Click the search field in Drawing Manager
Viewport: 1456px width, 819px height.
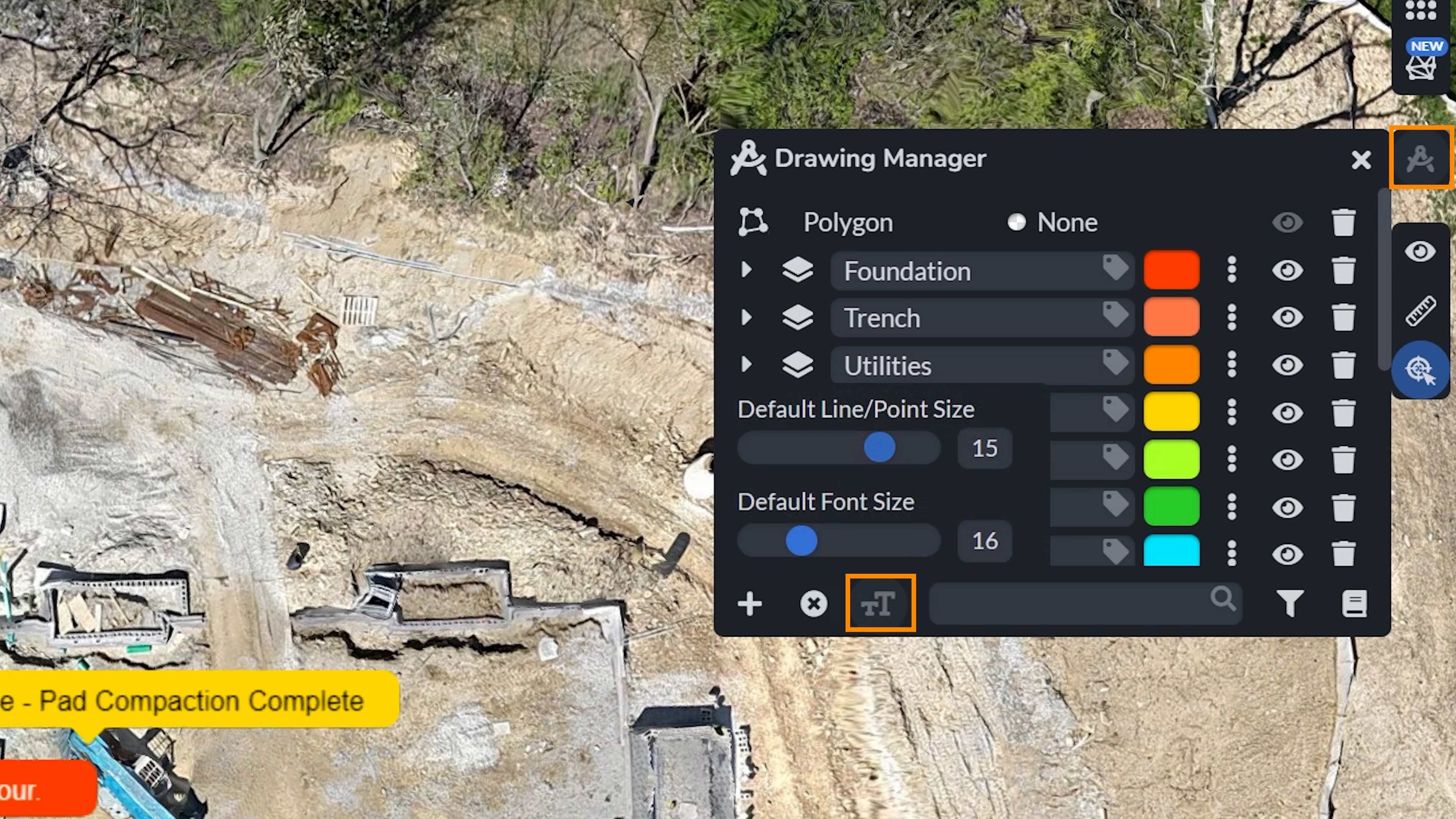[1068, 604]
